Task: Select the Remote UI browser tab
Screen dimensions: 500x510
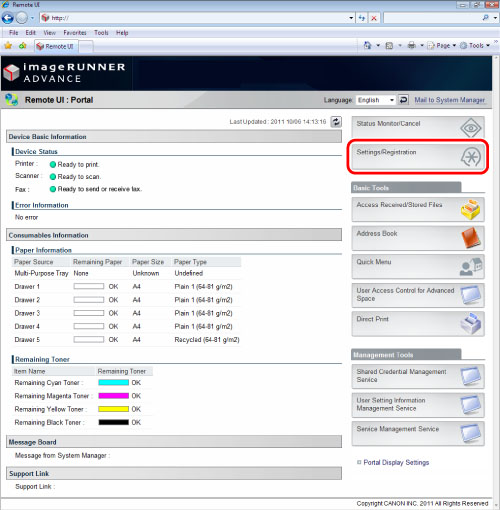Action: [x=56, y=46]
